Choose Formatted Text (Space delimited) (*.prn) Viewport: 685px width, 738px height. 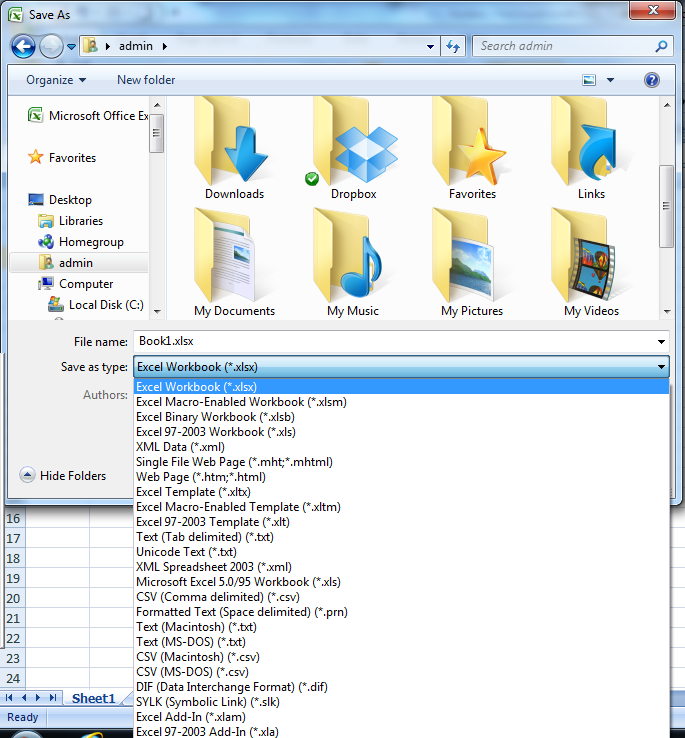(x=401, y=612)
